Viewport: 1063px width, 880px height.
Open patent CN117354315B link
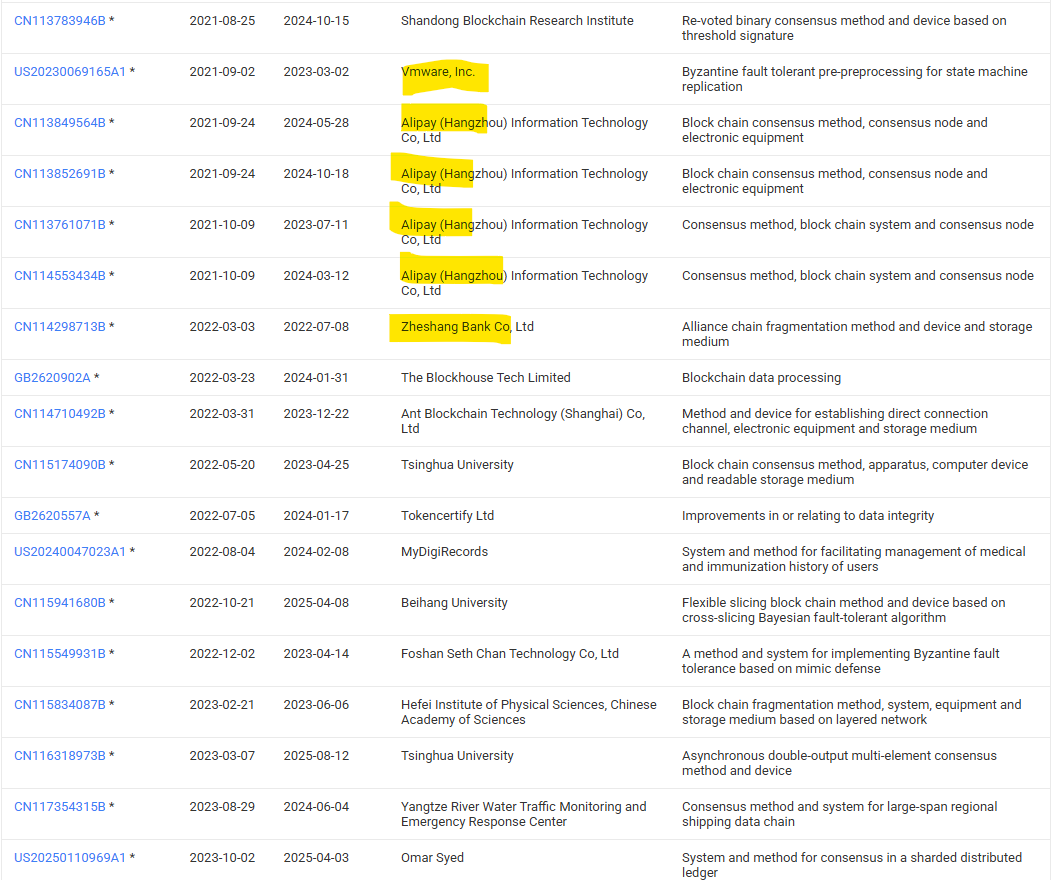[x=60, y=807]
